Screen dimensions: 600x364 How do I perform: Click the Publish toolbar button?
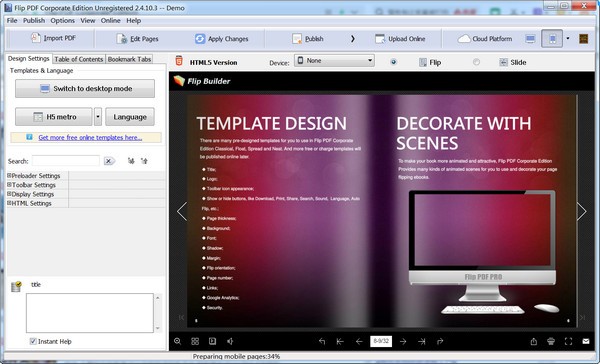pos(308,39)
